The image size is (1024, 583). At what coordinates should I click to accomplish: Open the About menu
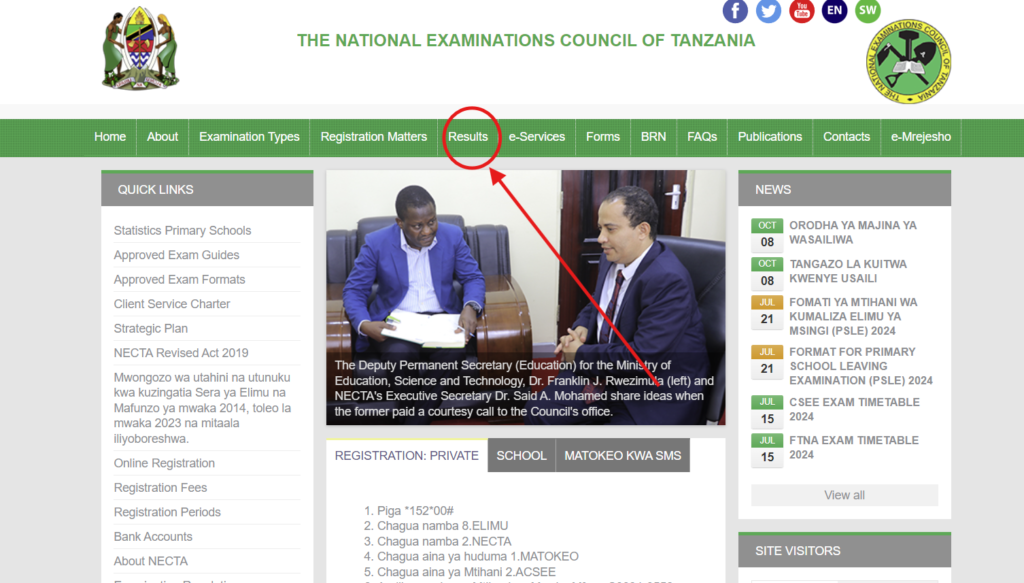point(162,137)
